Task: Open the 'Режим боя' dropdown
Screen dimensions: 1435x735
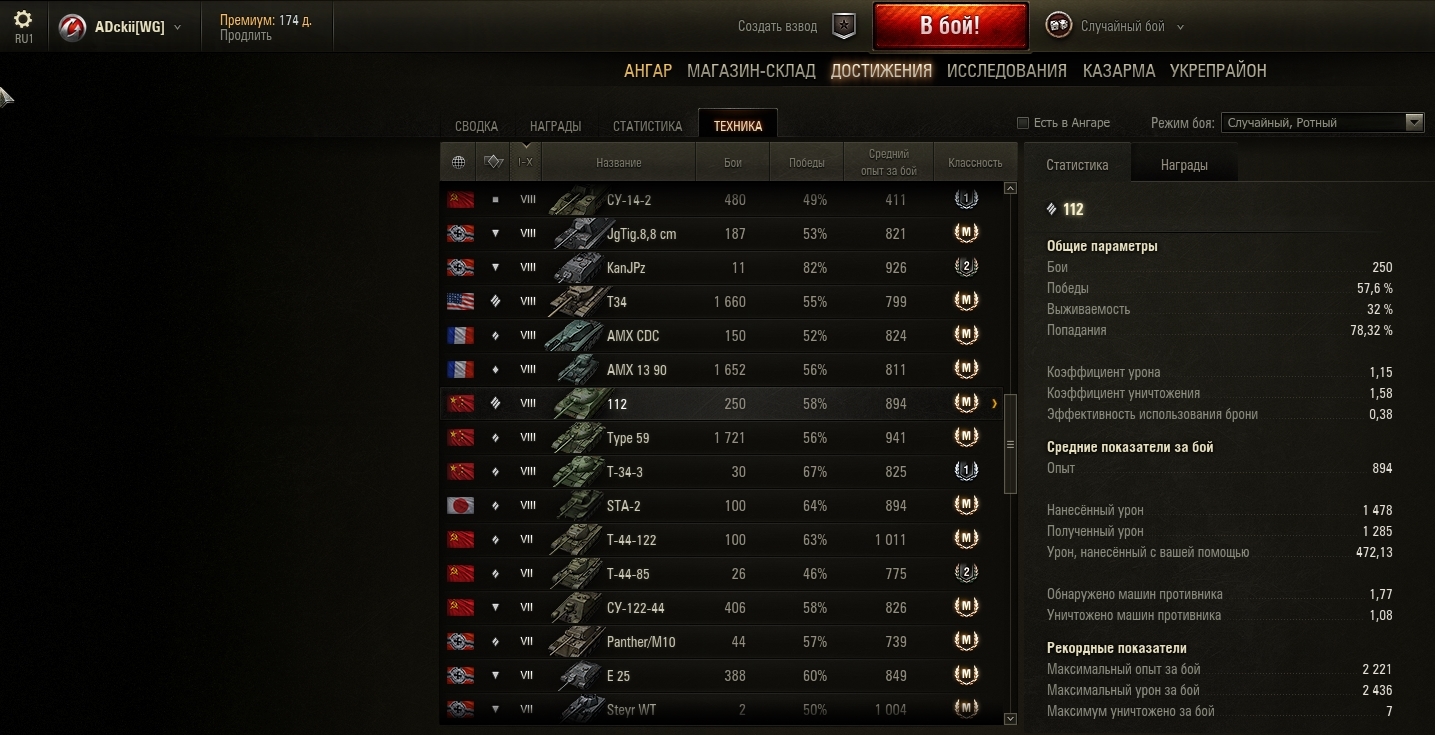Action: (1322, 123)
